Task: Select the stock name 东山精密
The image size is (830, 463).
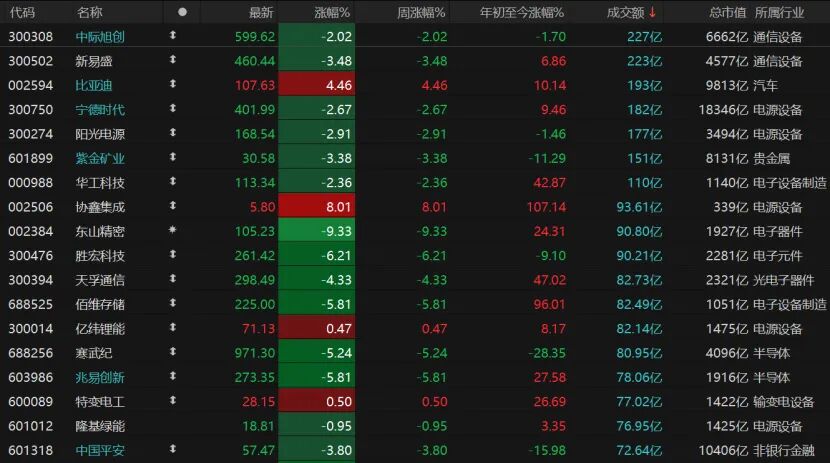Action: coord(100,231)
